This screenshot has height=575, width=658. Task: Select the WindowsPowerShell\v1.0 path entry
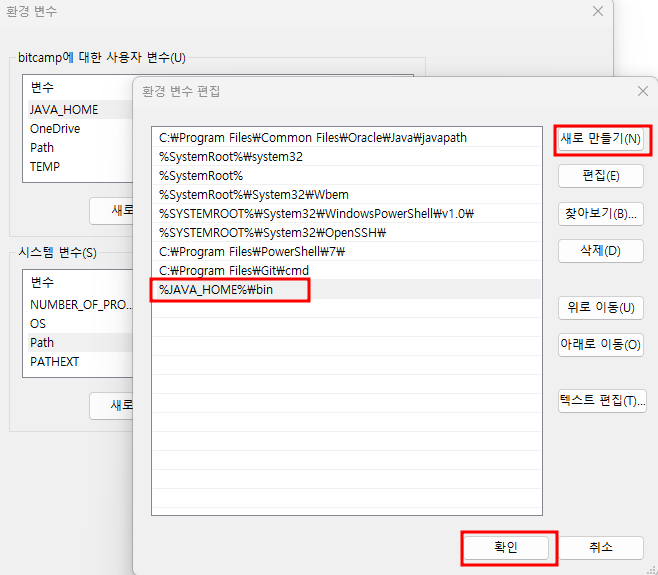347,214
